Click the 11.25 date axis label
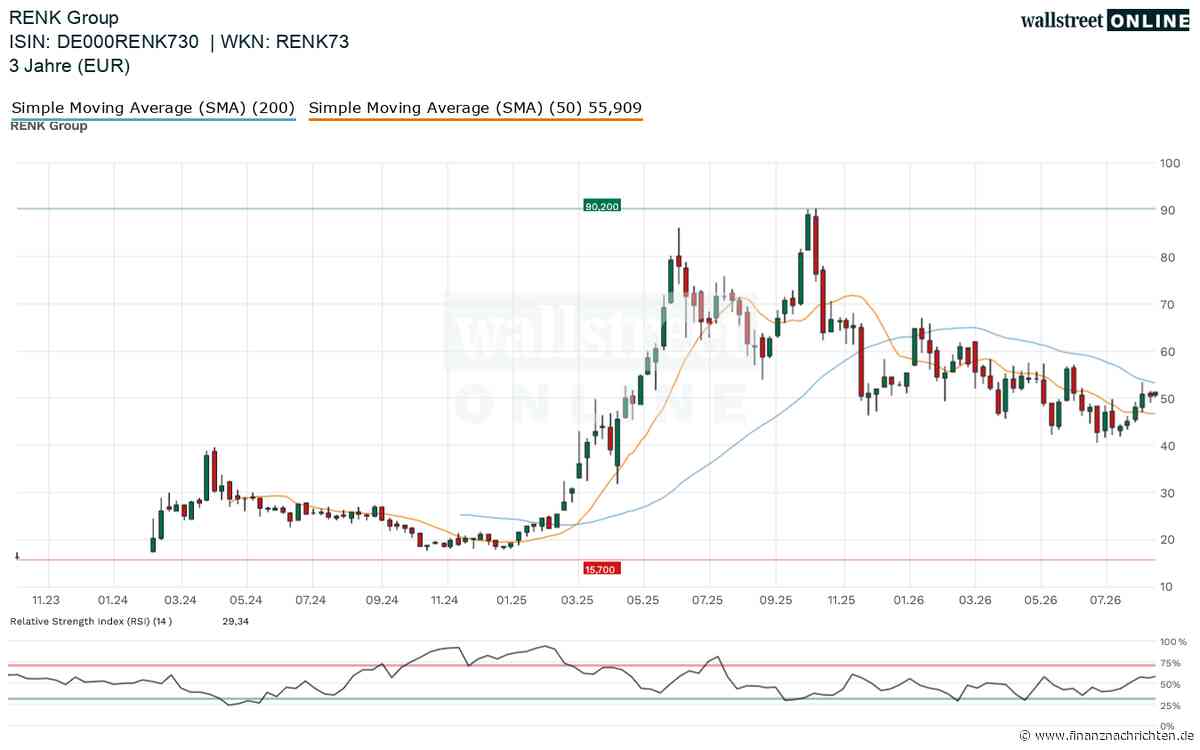This screenshot has height=750, width=1200. [842, 600]
